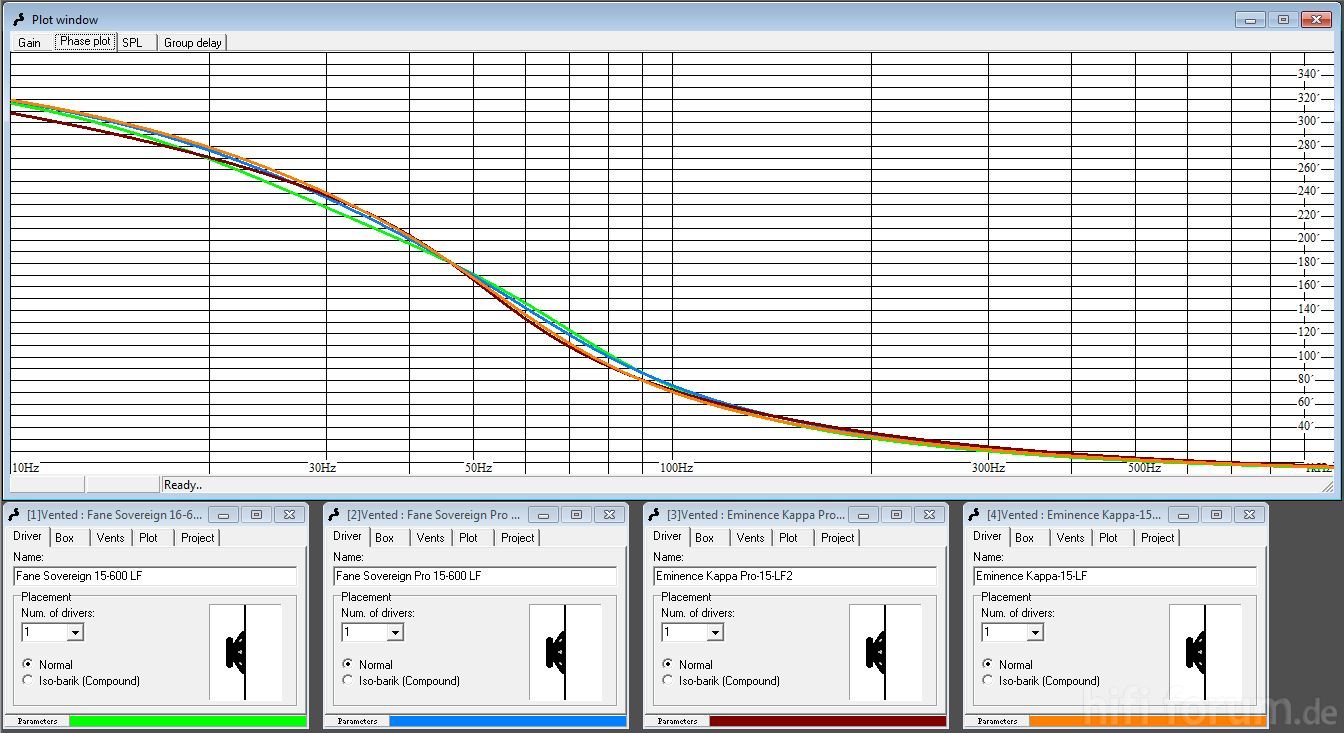Viewport: 1344px width, 733px height.
Task: Click the Fane Sovereign 16-6 window icon
Action: (x=15, y=515)
